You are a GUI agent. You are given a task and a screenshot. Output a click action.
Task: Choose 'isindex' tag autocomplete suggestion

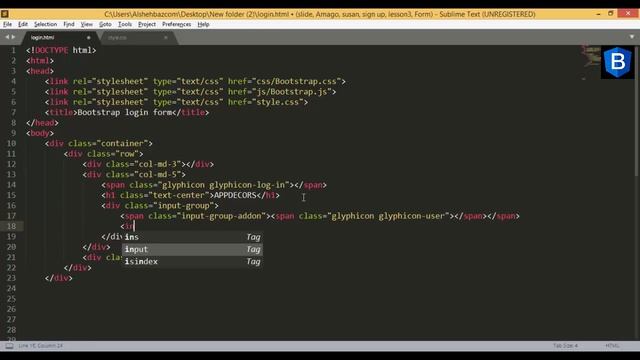192,262
